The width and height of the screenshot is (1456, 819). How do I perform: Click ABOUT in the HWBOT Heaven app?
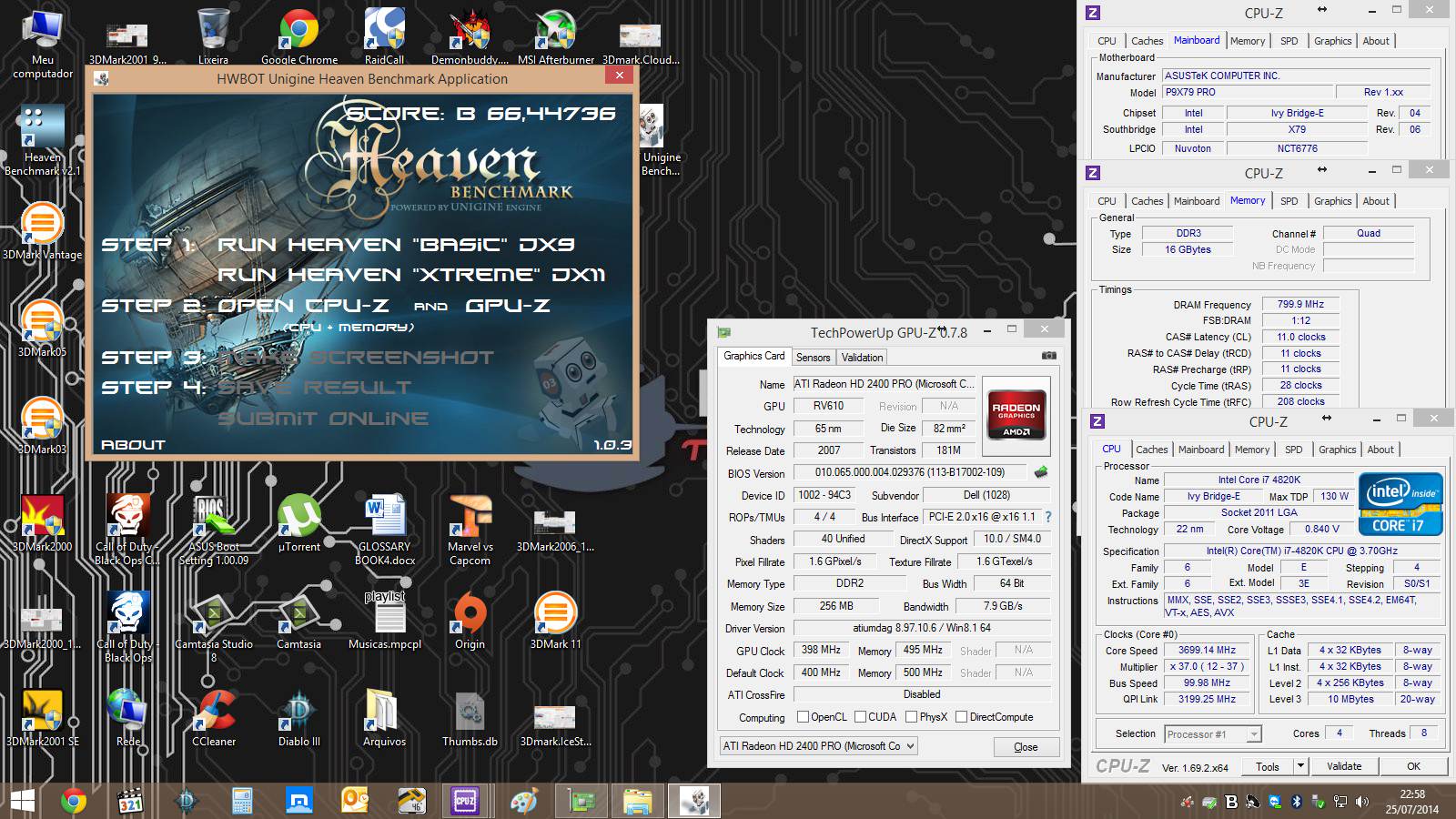pos(133,445)
